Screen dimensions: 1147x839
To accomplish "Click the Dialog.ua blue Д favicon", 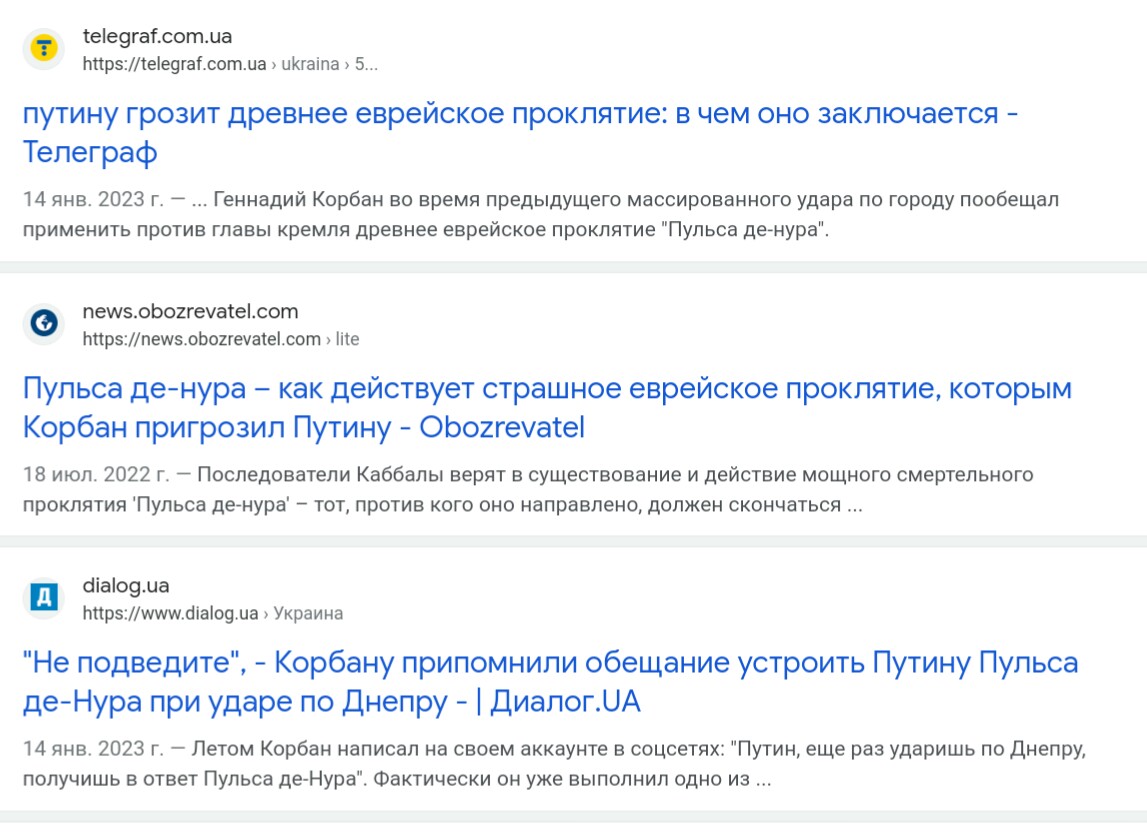I will 44,597.
